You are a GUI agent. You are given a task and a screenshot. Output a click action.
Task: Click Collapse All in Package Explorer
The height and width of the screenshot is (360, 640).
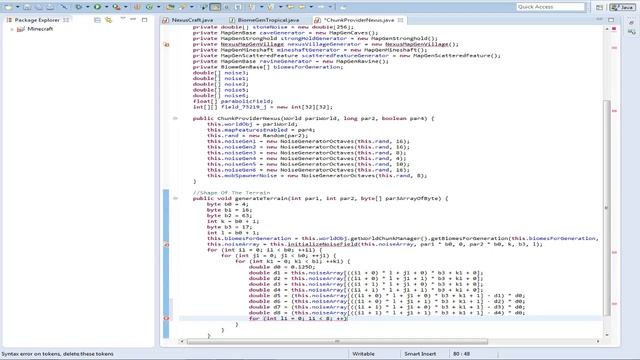97,20
